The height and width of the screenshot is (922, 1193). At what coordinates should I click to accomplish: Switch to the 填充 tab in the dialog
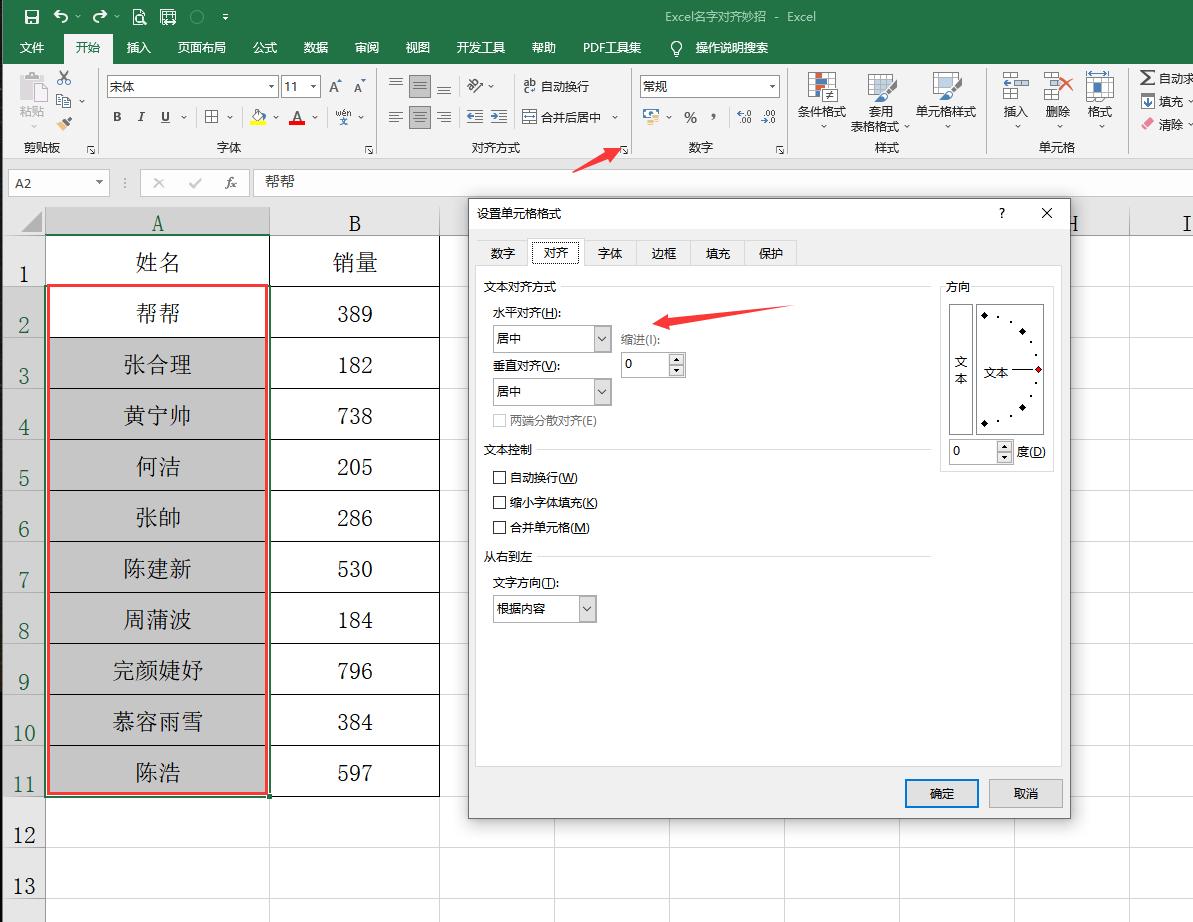(717, 253)
